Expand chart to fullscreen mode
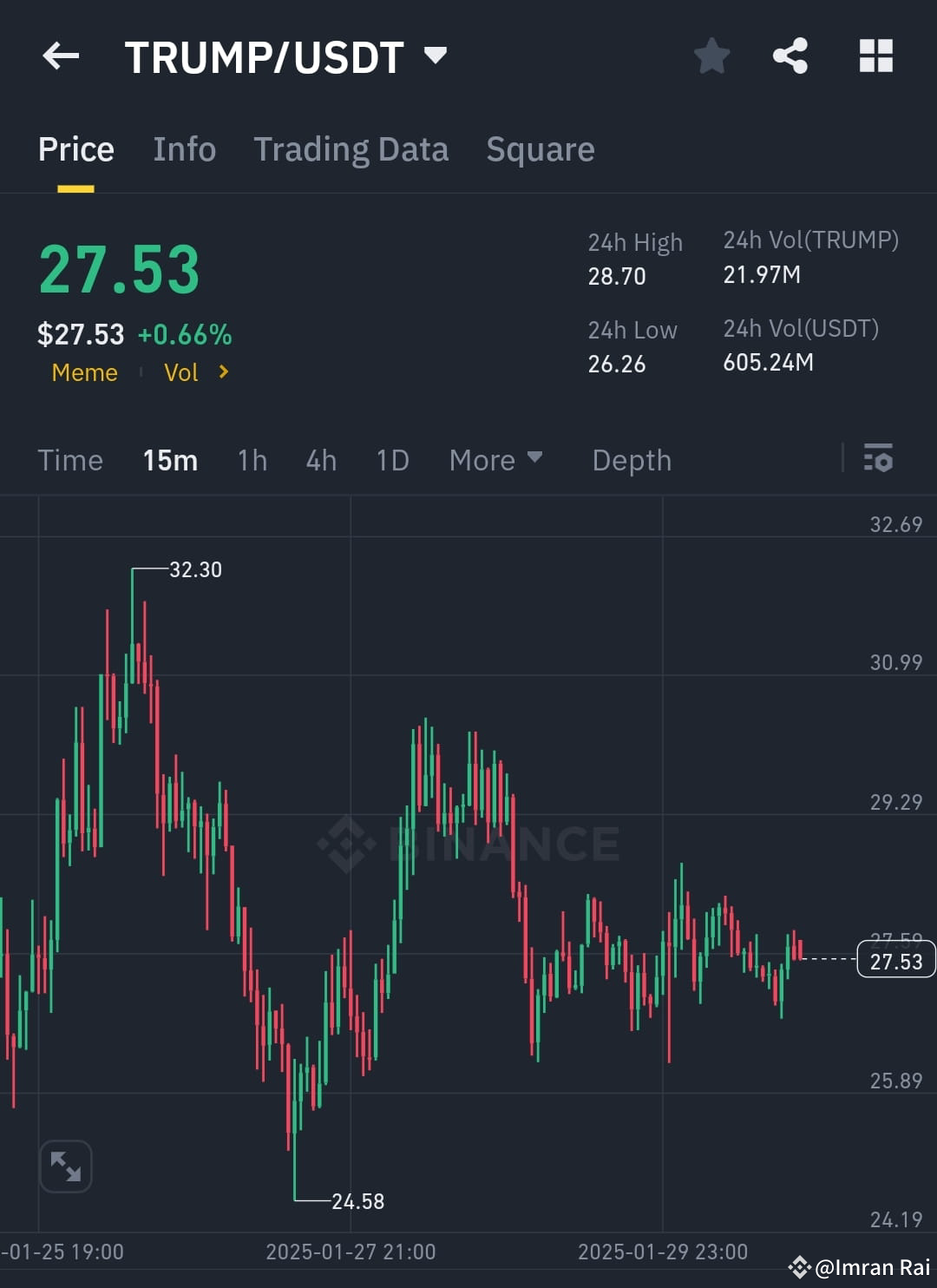This screenshot has height=1288, width=937. pyautogui.click(x=66, y=1166)
